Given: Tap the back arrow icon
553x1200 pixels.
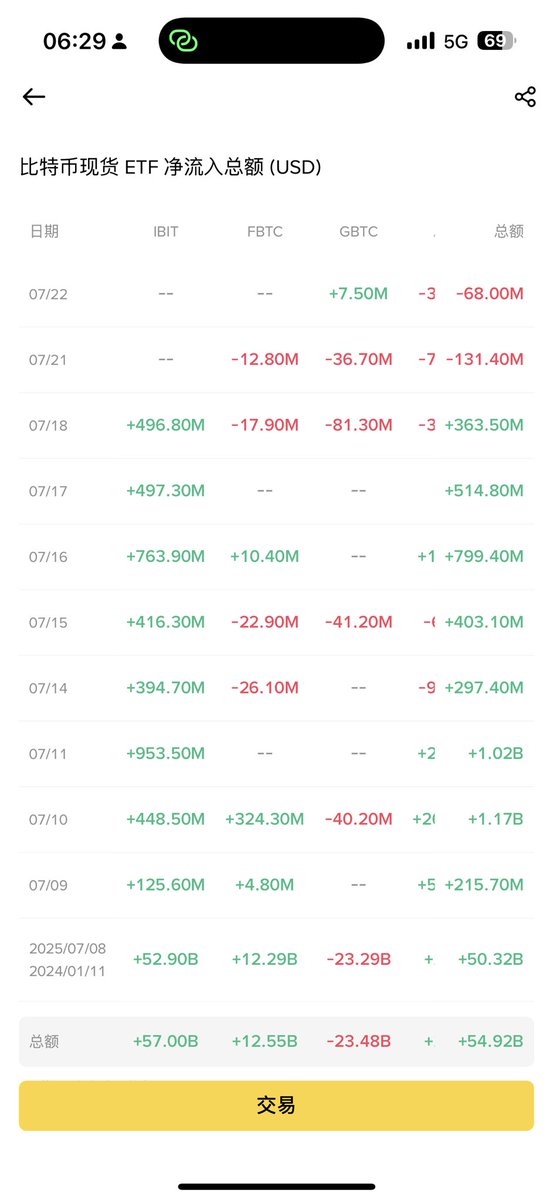Looking at the screenshot, I should [x=34, y=96].
